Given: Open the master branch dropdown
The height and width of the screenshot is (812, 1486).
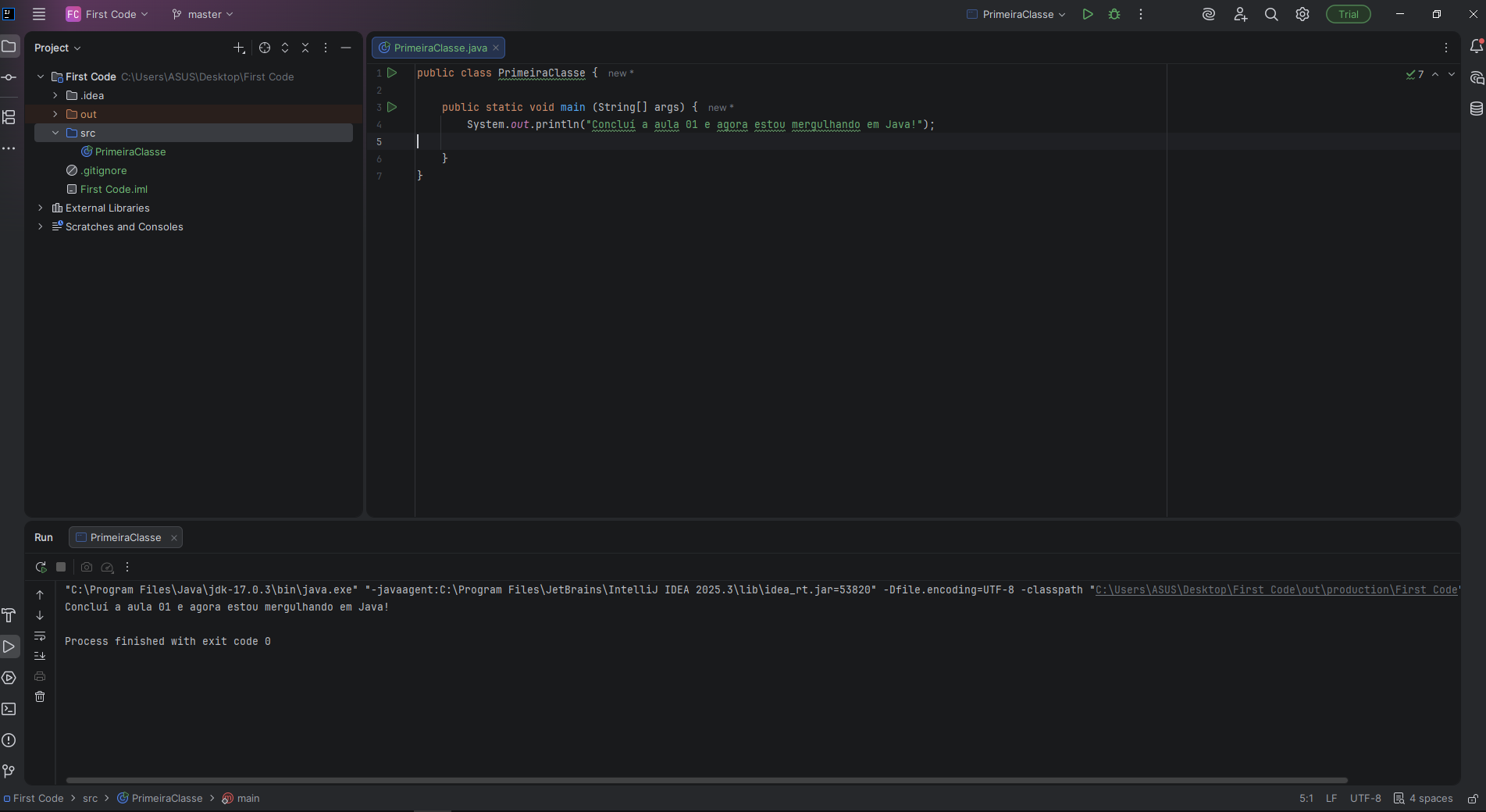Looking at the screenshot, I should point(203,14).
